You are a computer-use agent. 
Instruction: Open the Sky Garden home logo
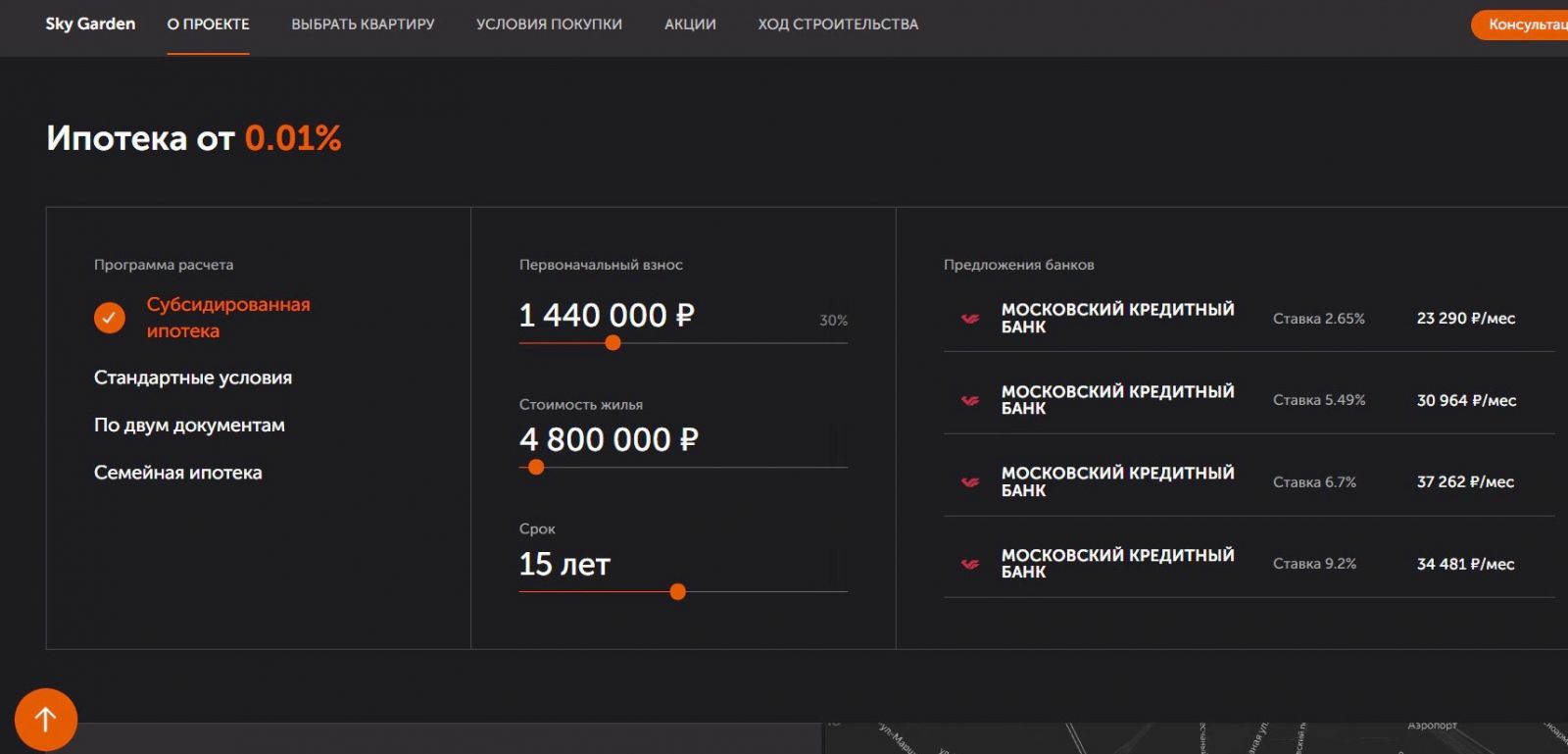point(90,24)
